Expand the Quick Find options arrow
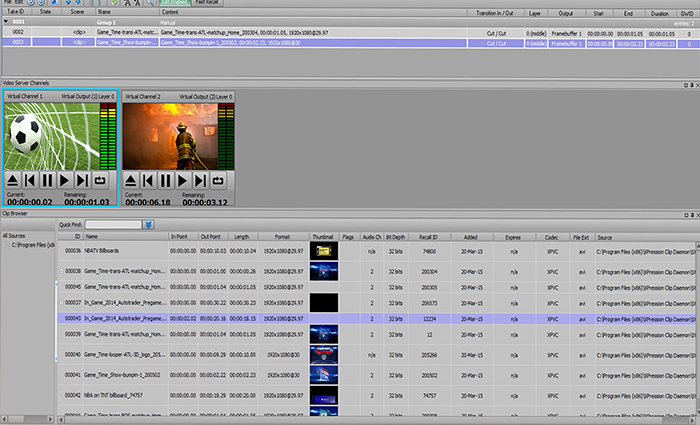The width and height of the screenshot is (700, 425). 148,225
